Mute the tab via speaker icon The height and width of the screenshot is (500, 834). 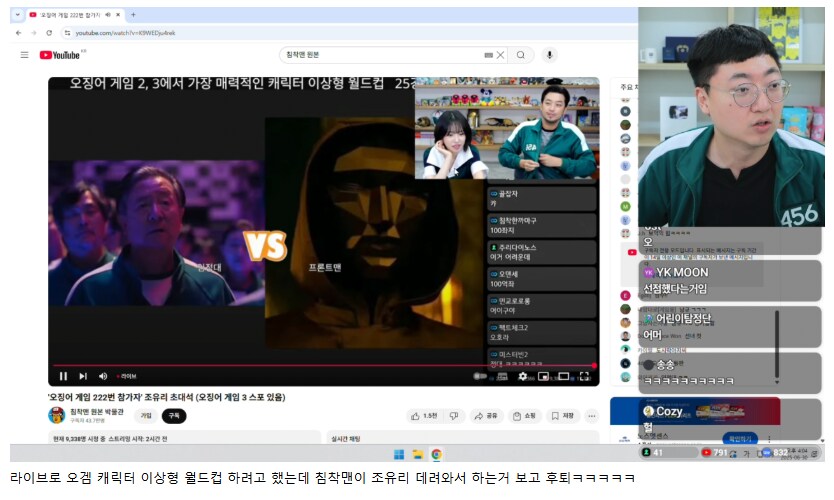(108, 15)
